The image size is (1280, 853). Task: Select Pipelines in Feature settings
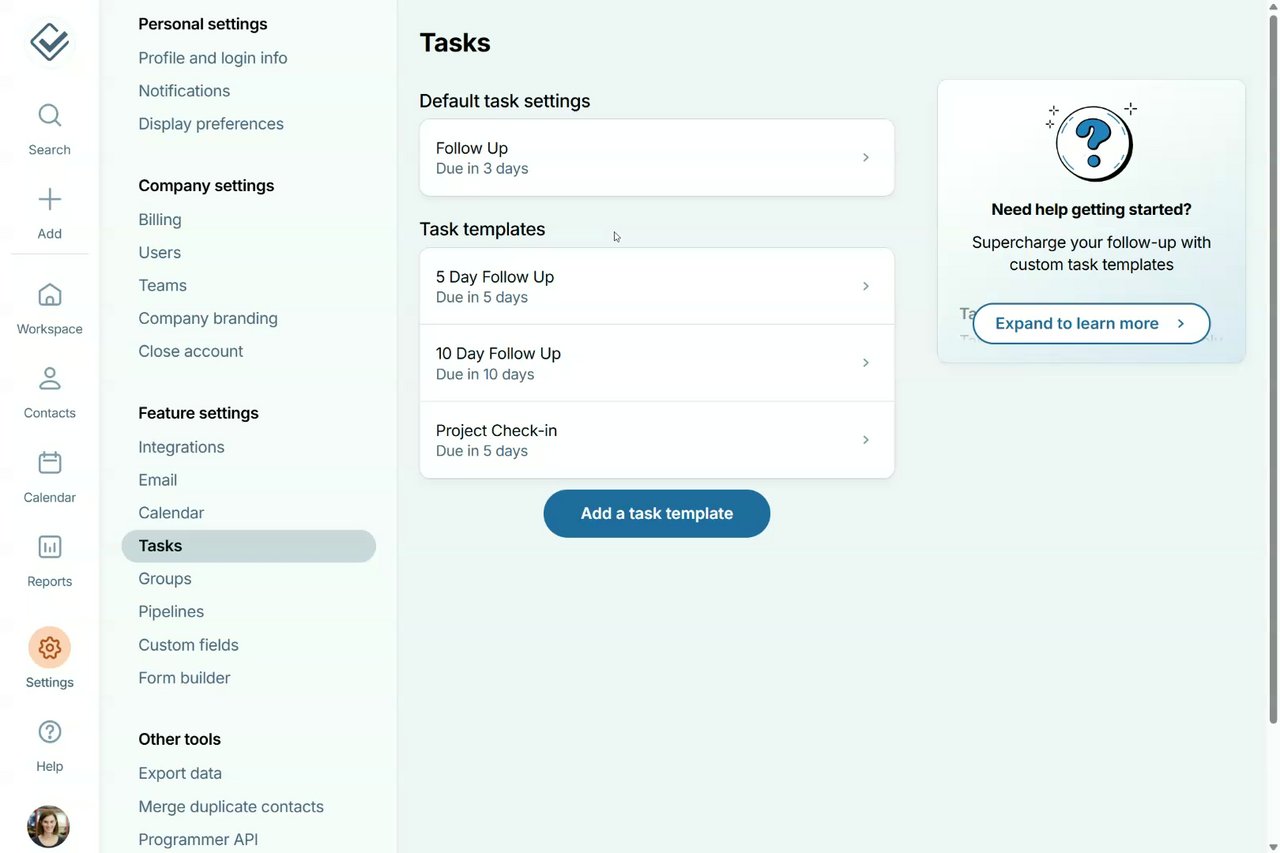(x=171, y=612)
